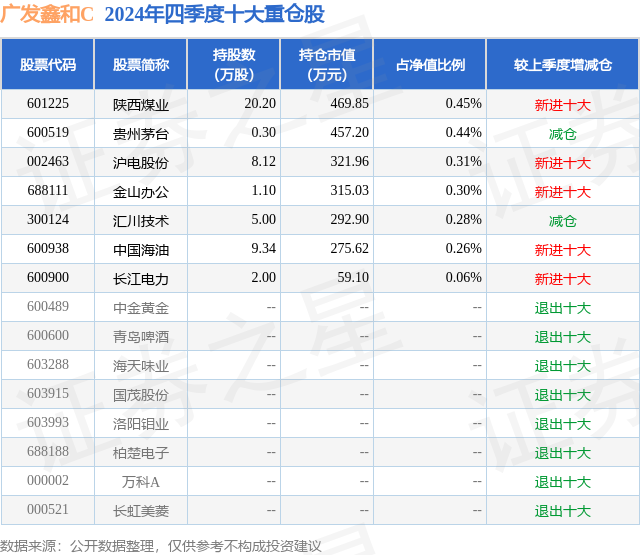The height and width of the screenshot is (555, 640).
Task: Click stock code 000002
Action: (x=48, y=480)
